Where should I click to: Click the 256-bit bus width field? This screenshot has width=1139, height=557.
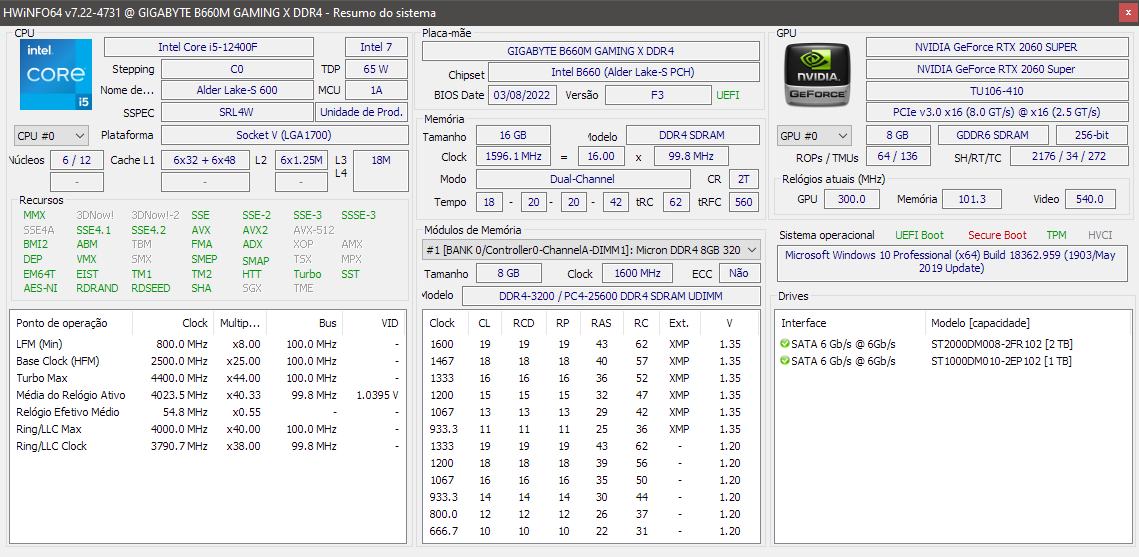(1091, 135)
